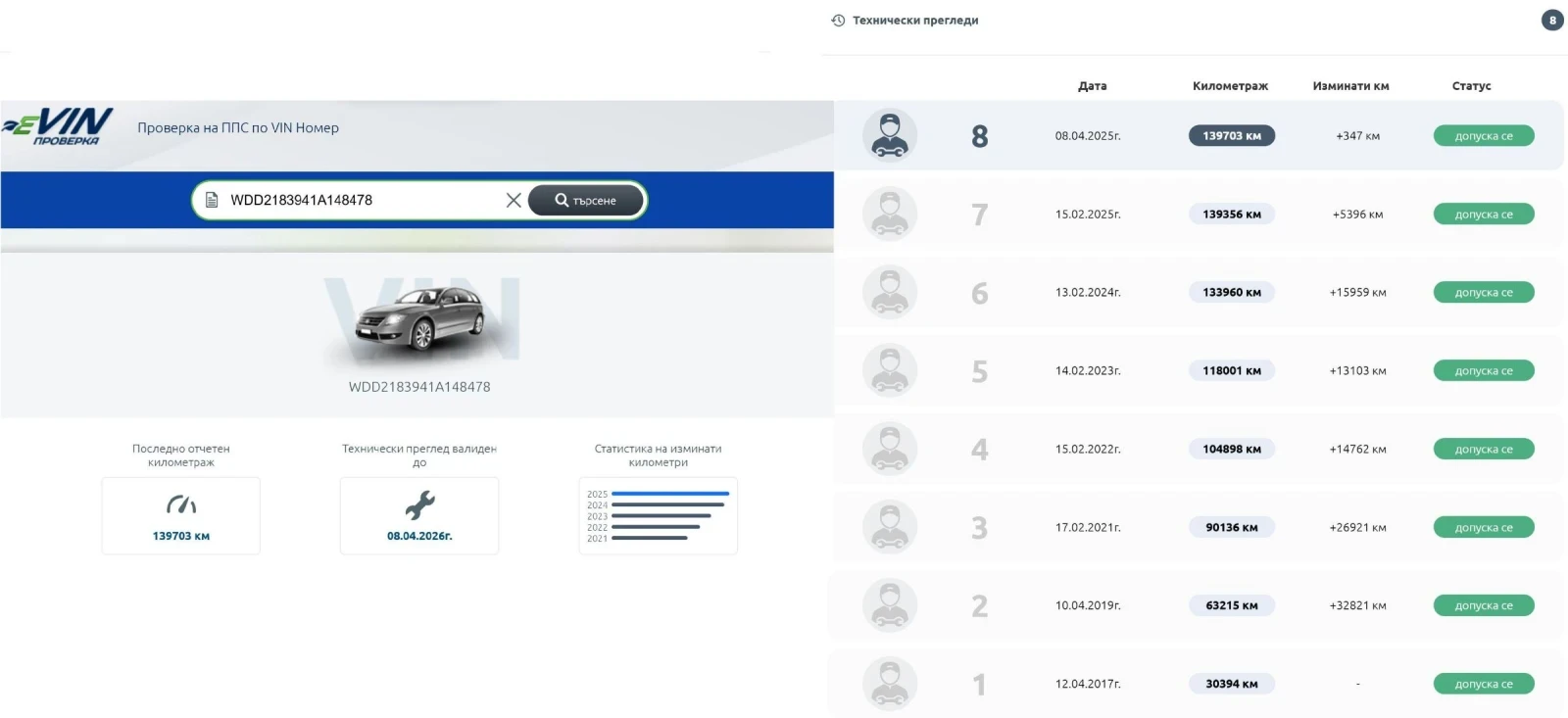
Task: Click the document icon in search box
Action: click(212, 200)
